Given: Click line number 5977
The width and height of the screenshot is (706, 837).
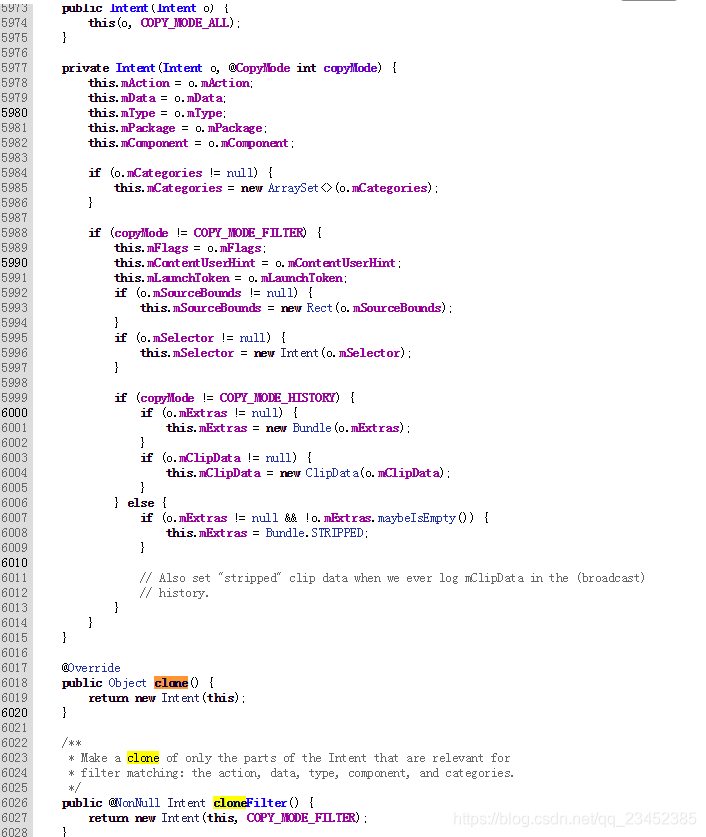Looking at the screenshot, I should 14,68.
